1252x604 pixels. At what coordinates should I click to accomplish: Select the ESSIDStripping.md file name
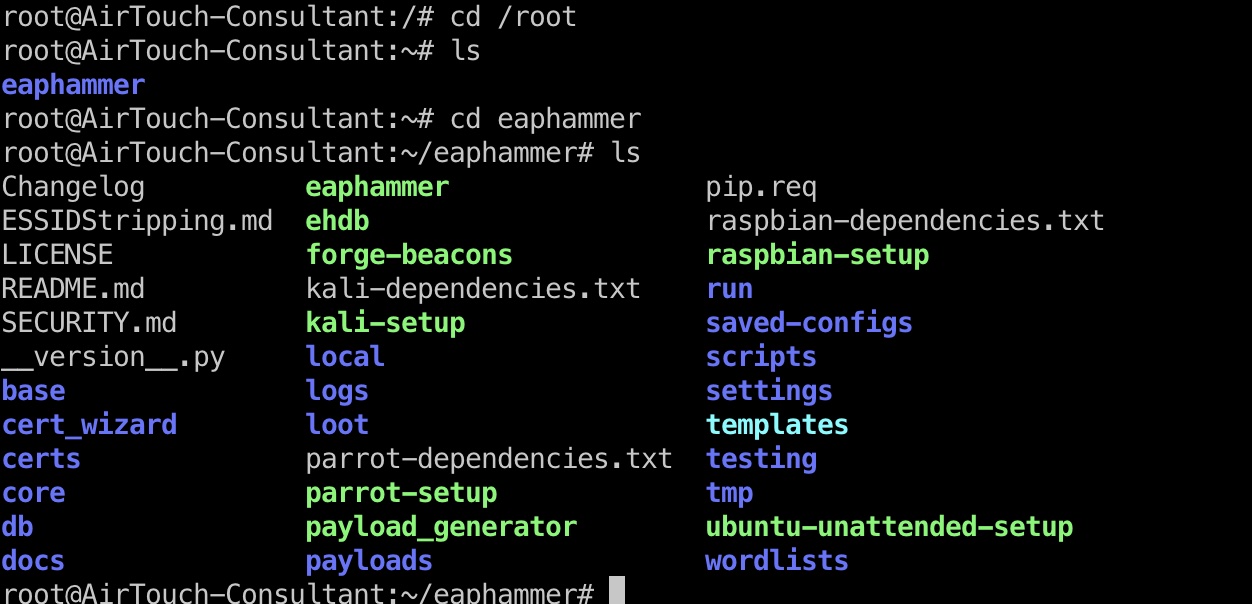coord(137,221)
